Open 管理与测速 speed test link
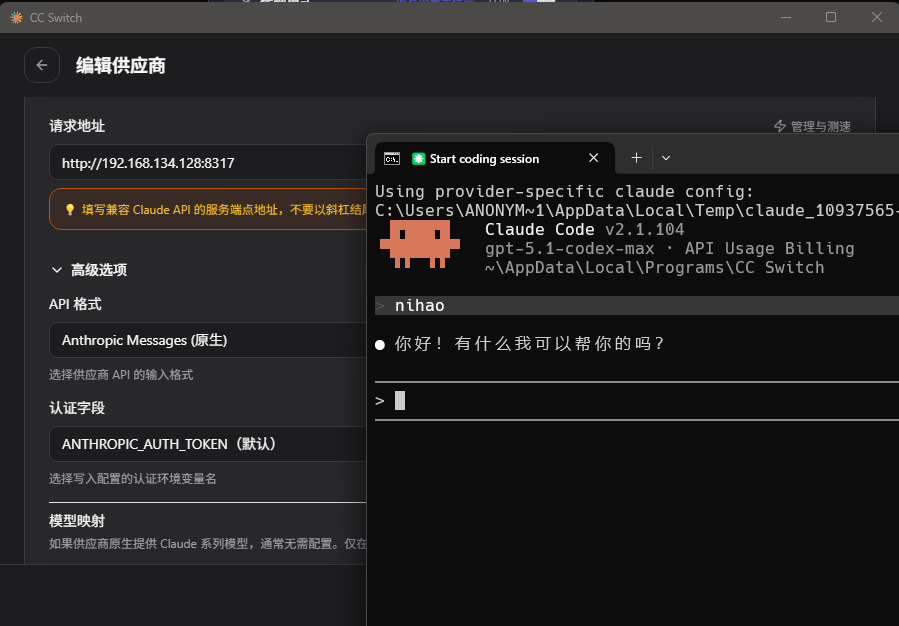 click(x=812, y=126)
